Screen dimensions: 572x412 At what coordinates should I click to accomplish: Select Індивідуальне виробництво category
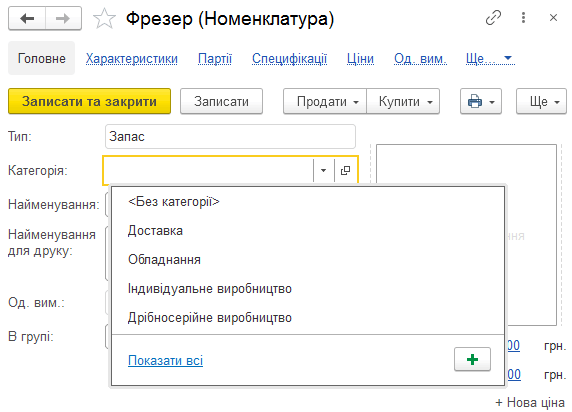click(x=308, y=289)
